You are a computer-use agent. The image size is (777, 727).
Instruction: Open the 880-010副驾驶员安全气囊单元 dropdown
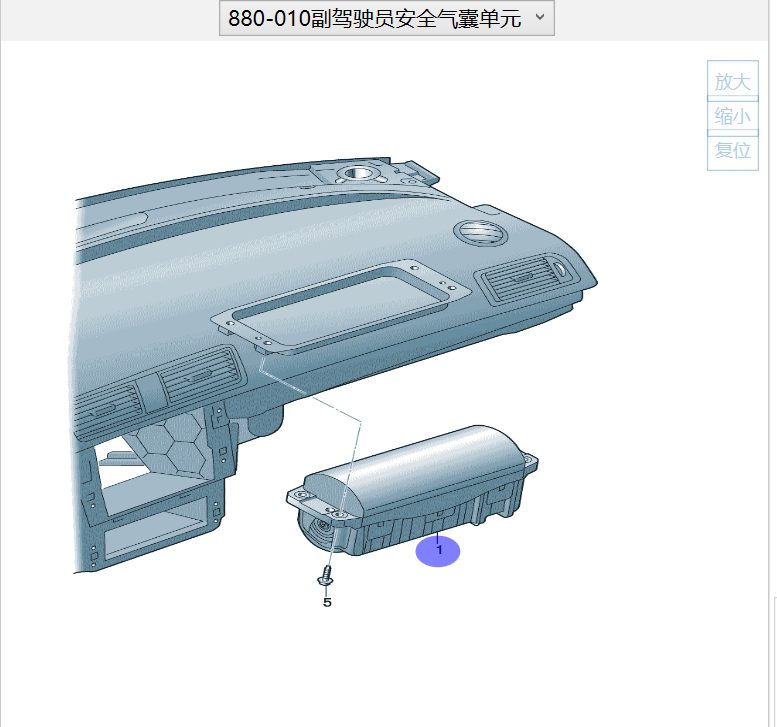(x=386, y=18)
